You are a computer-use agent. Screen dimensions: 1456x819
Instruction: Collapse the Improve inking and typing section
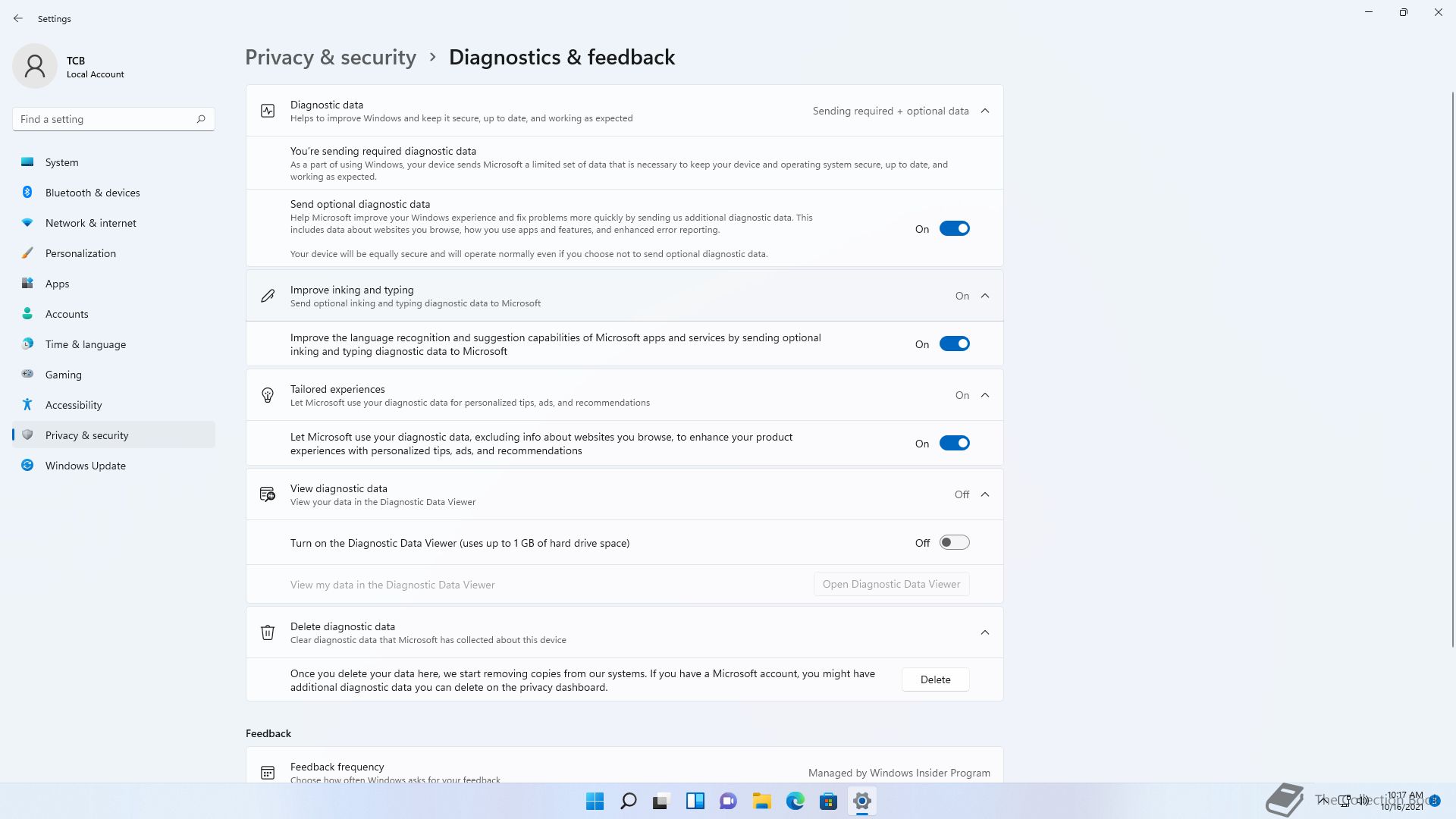pos(985,296)
